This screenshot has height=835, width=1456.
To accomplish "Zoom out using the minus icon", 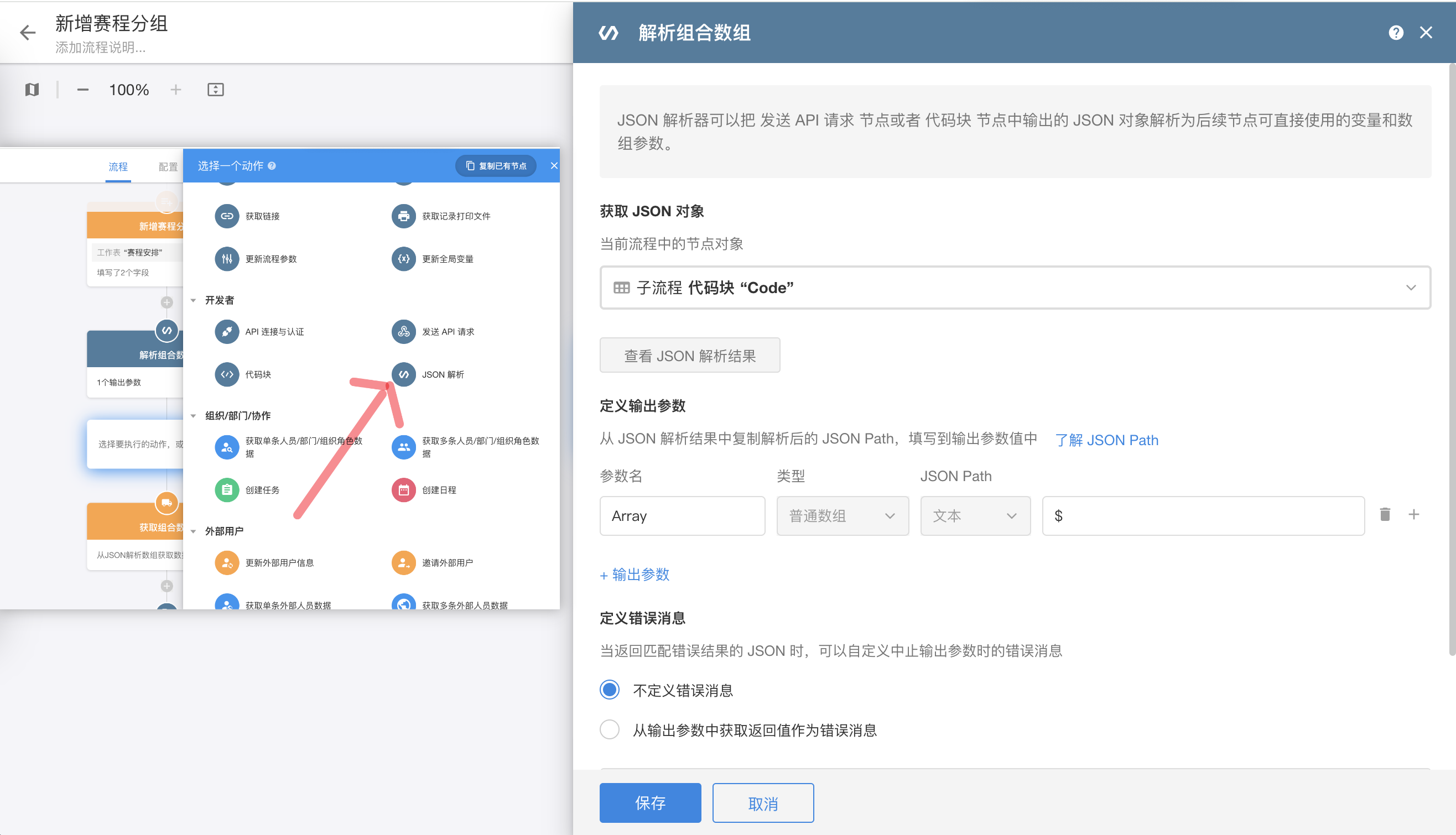I will click(x=82, y=90).
